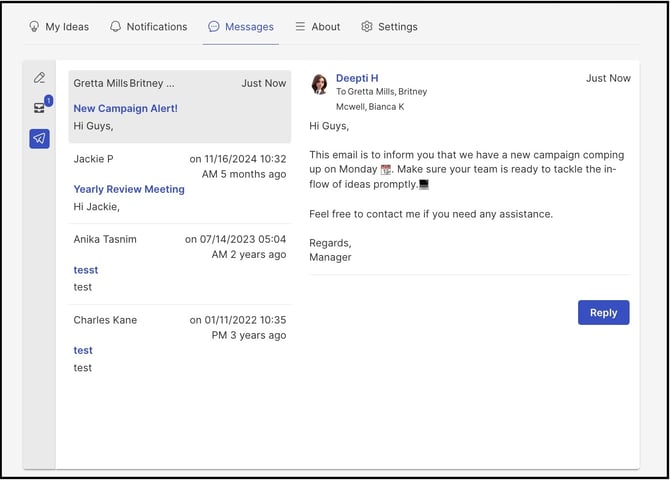The width and height of the screenshot is (670, 480).
Task: Select sender name Anika Tasnim in list
Action: tap(105, 239)
